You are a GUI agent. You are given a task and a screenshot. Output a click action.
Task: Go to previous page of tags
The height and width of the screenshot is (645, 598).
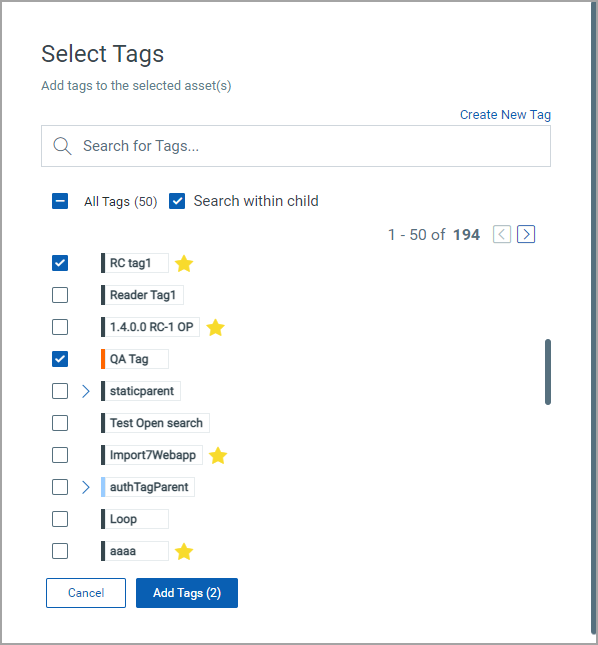click(502, 234)
